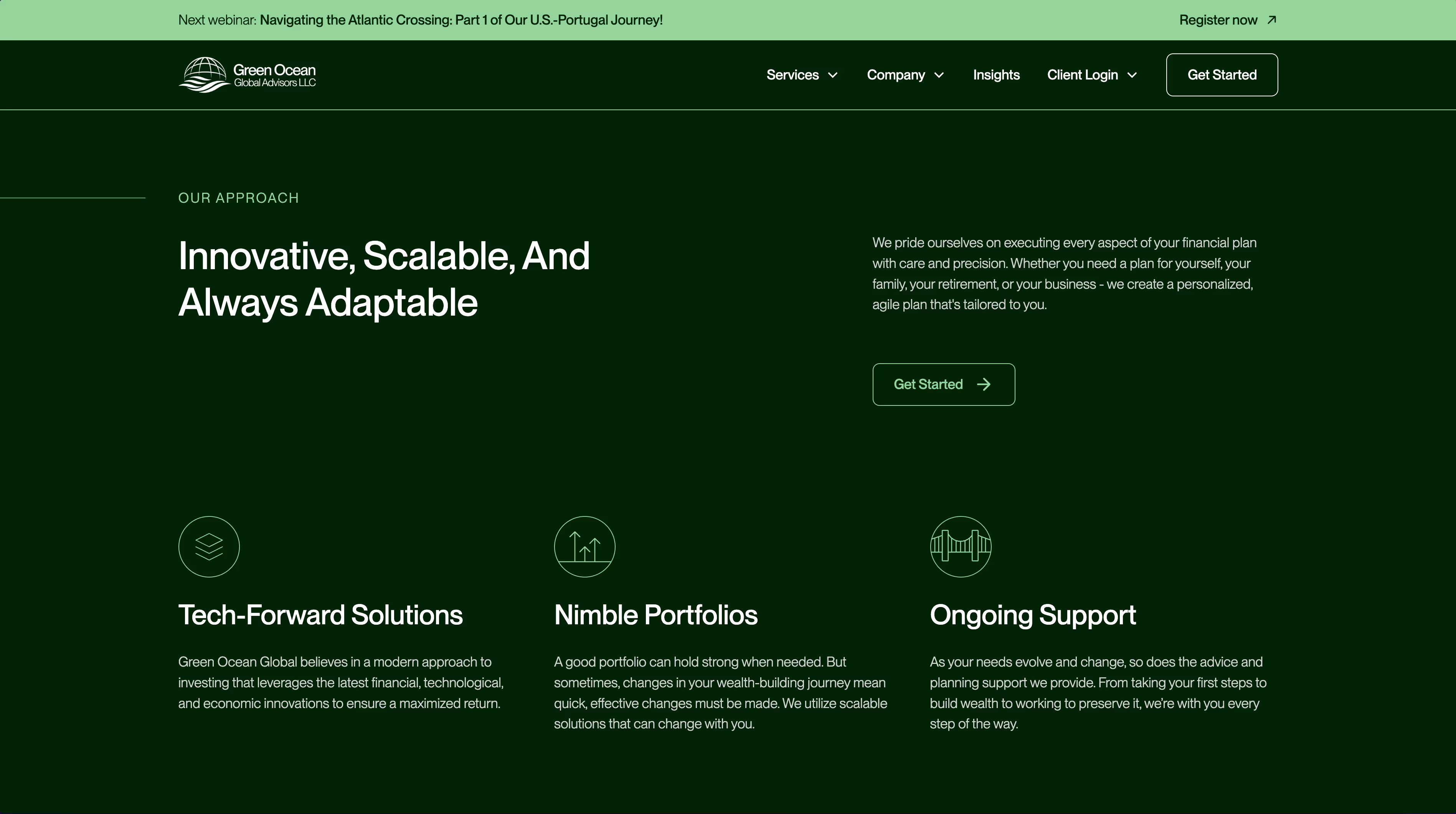Viewport: 1456px width, 814px height.
Task: Open the Insights menu item
Action: pyautogui.click(x=996, y=74)
